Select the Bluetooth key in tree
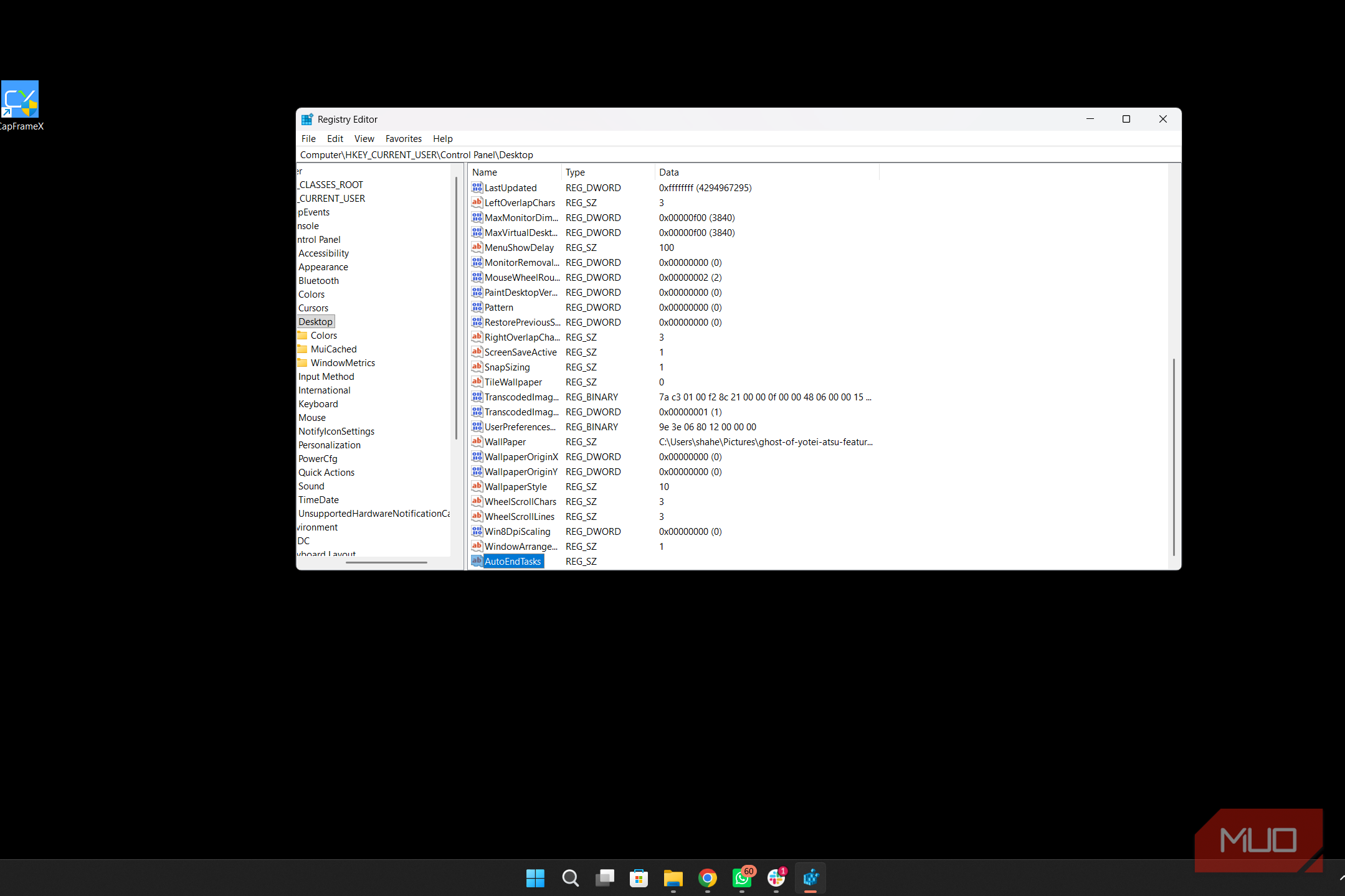 [x=318, y=281]
